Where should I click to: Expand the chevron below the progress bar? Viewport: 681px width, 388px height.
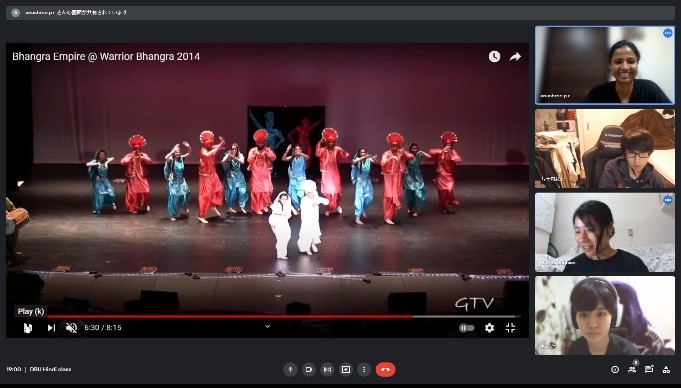pos(268,326)
